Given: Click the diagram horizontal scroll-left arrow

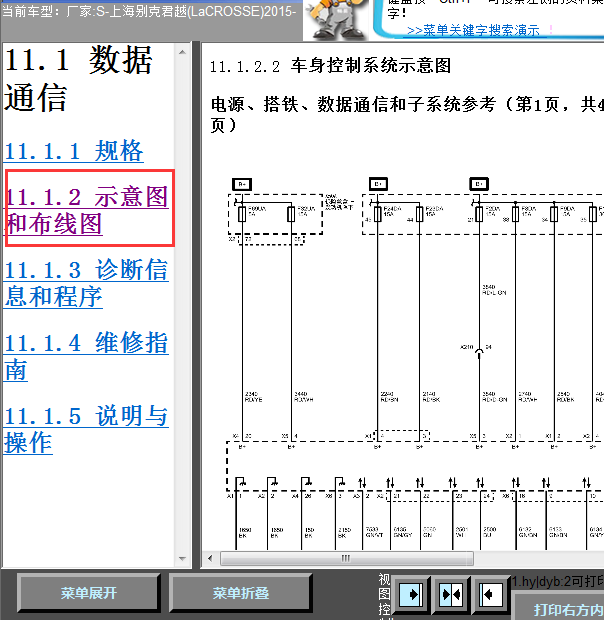Looking at the screenshot, I should pos(210,558).
